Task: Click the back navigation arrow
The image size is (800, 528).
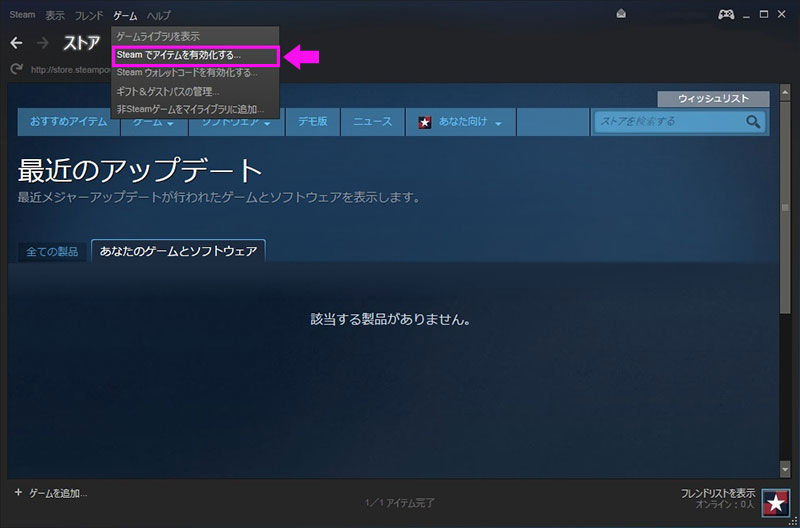Action: (16, 44)
